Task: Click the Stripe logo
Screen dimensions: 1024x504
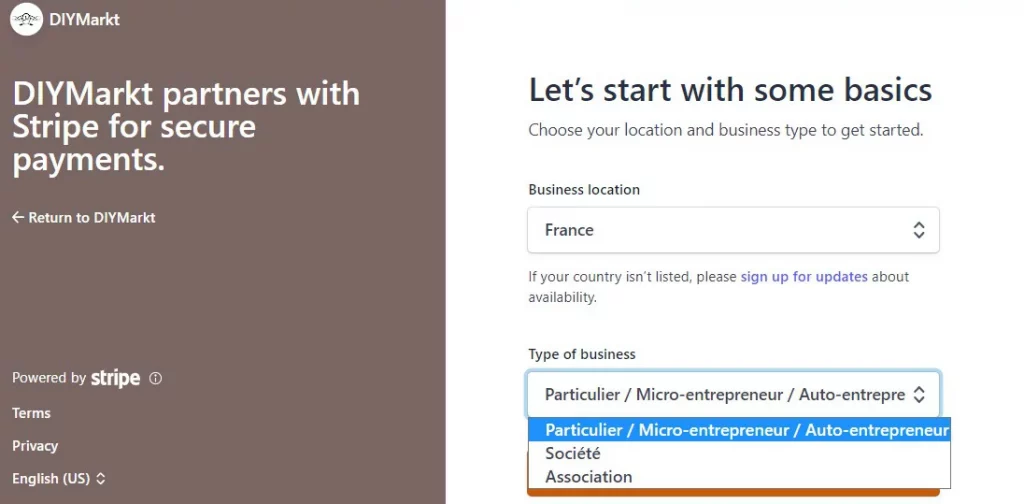Action: tap(115, 378)
